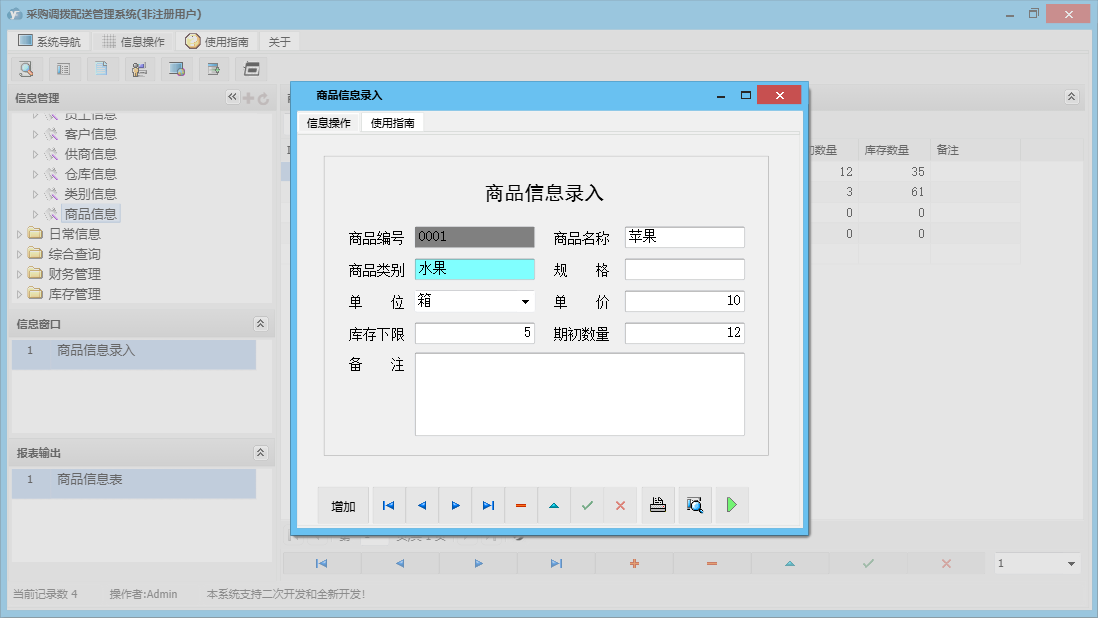This screenshot has height=618, width=1098.
Task: Jump to the first record in the dialog
Action: 388,505
